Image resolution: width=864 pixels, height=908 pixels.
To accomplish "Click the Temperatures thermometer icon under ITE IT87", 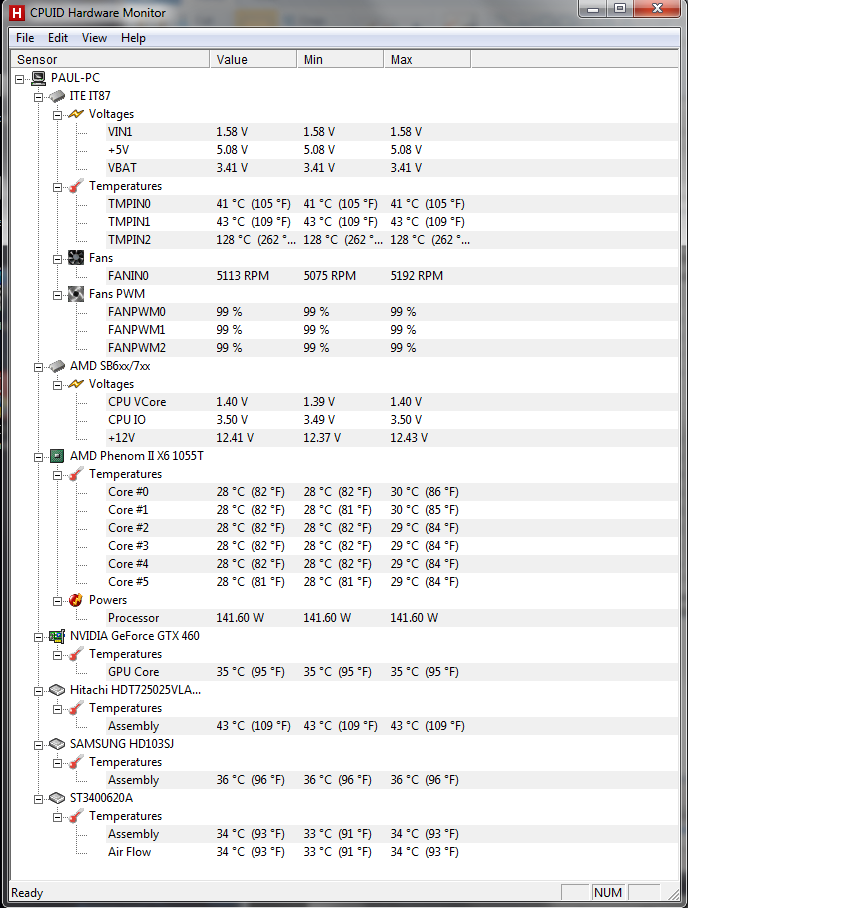I will pyautogui.click(x=76, y=186).
